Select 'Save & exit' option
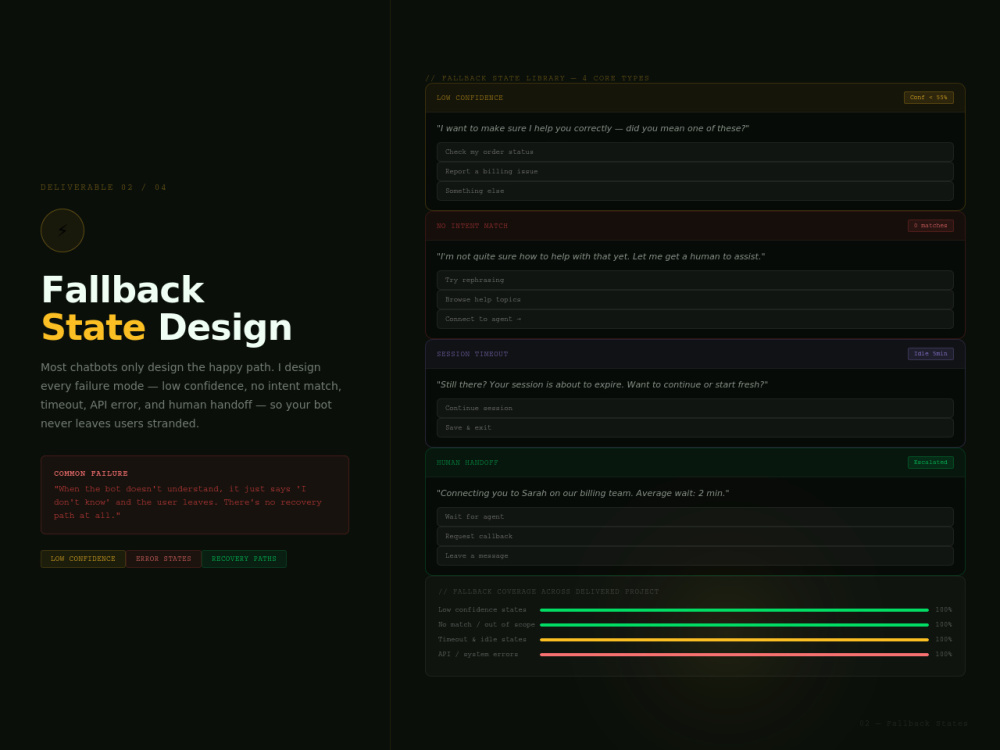Screen dimensions: 1000x750 (x=695, y=428)
